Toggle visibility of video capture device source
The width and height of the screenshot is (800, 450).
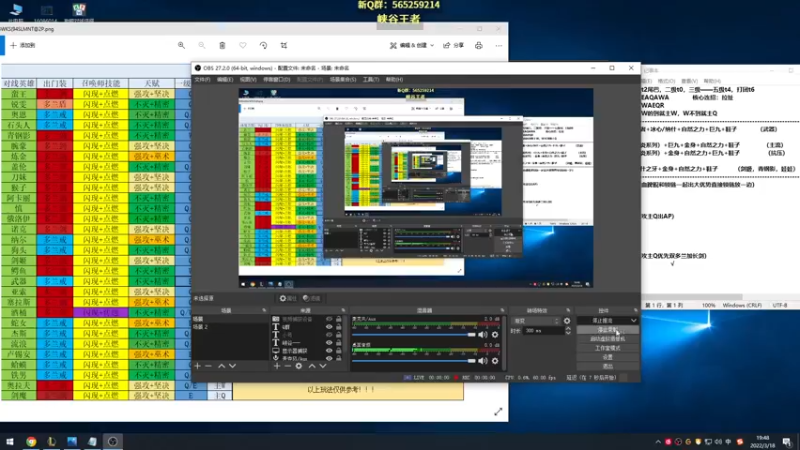329,319
